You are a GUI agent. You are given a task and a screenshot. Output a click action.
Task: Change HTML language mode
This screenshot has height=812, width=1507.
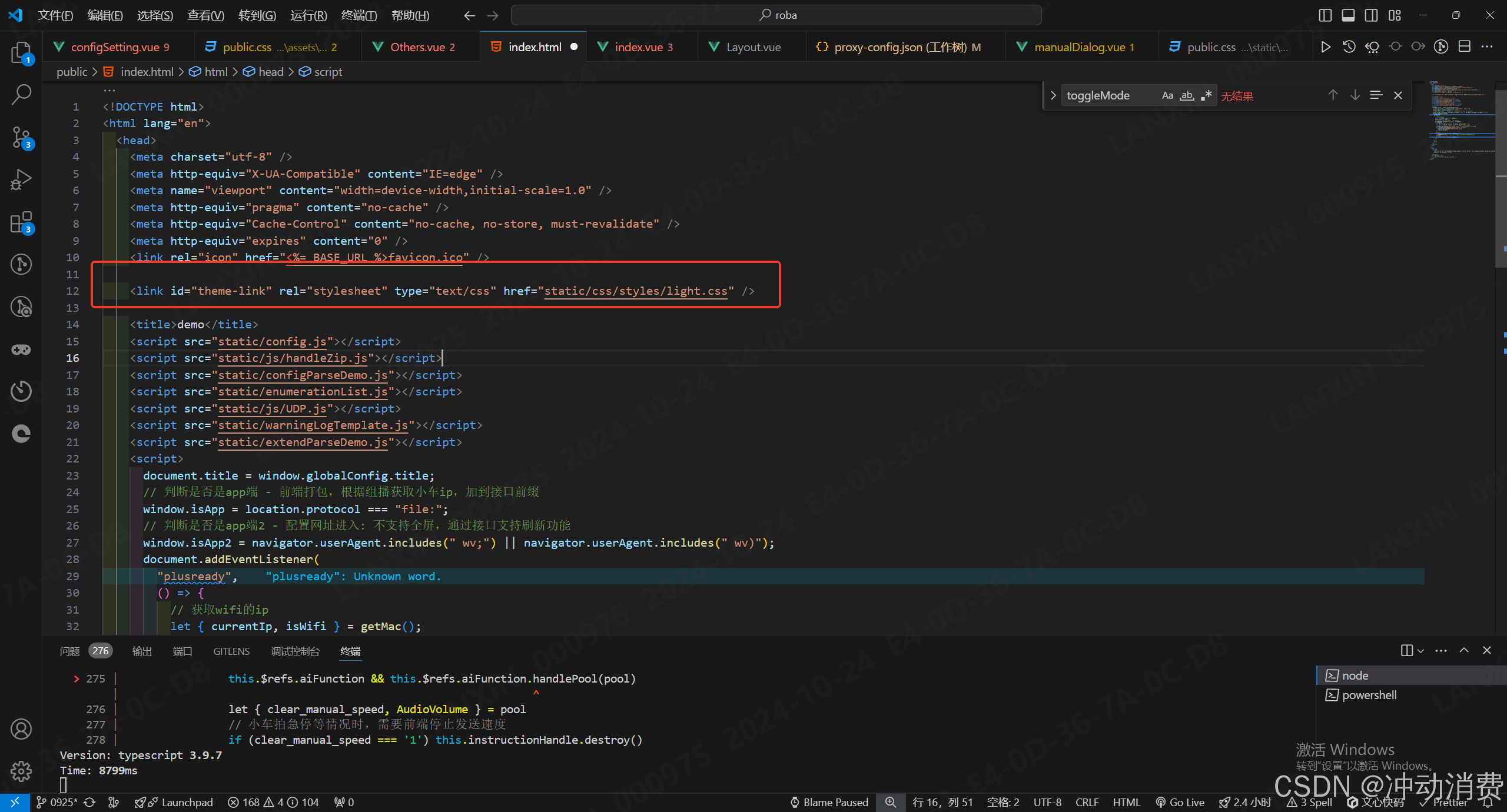[1126, 802]
